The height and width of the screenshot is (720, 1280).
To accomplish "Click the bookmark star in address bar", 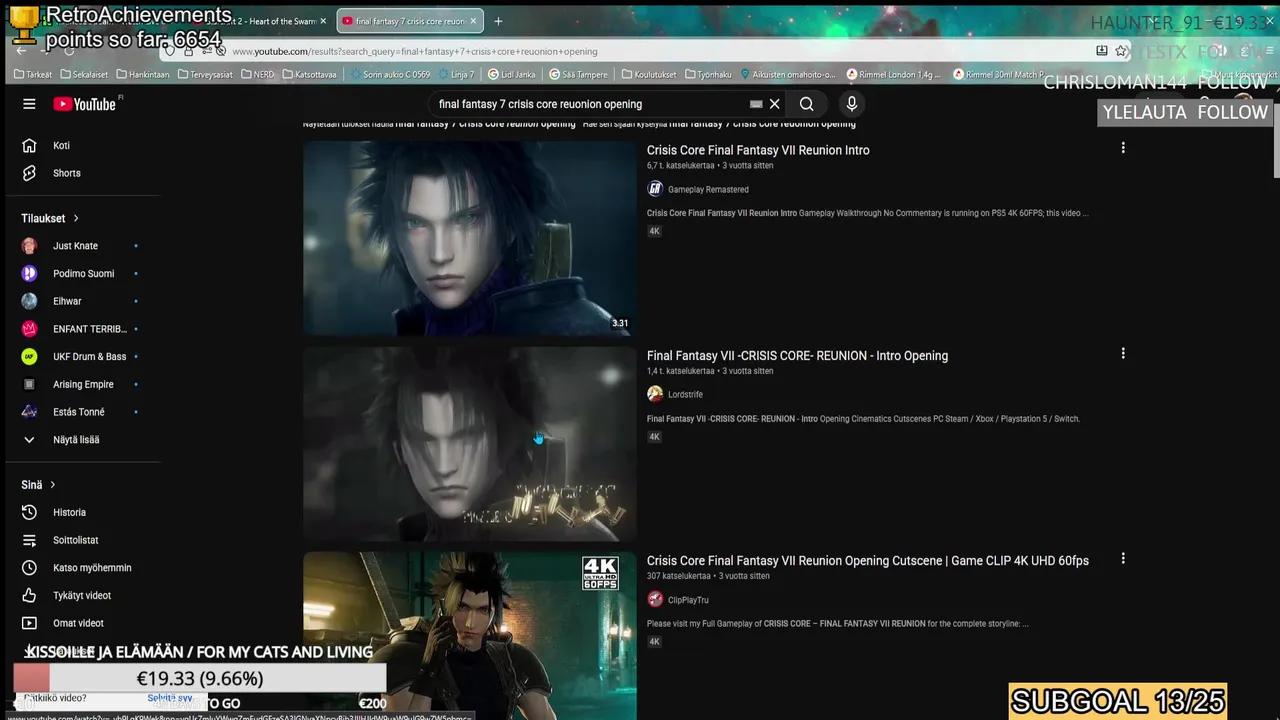I will point(1121,51).
